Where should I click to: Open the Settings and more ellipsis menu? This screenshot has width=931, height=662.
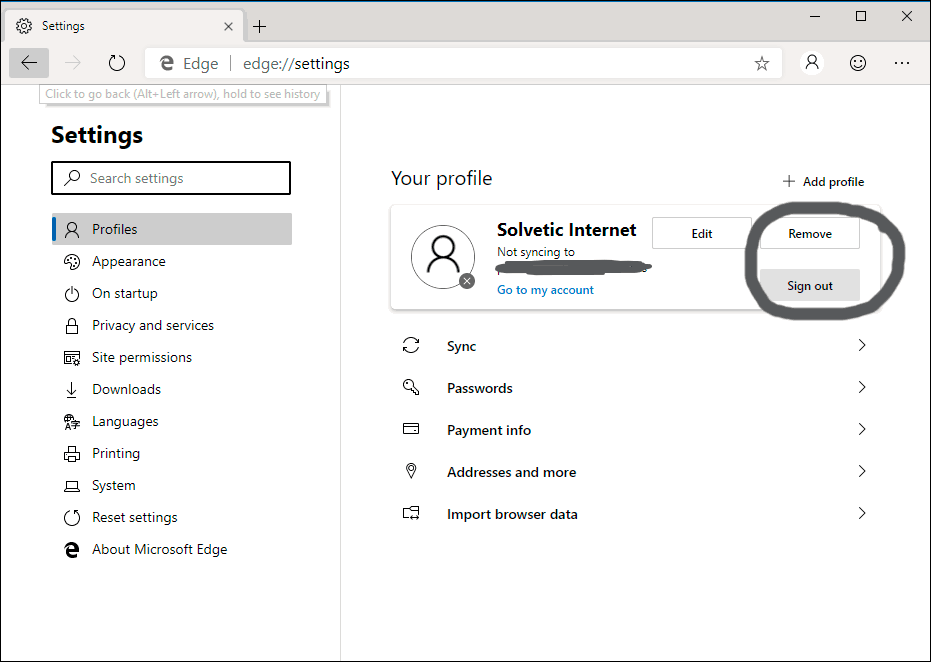pos(902,63)
